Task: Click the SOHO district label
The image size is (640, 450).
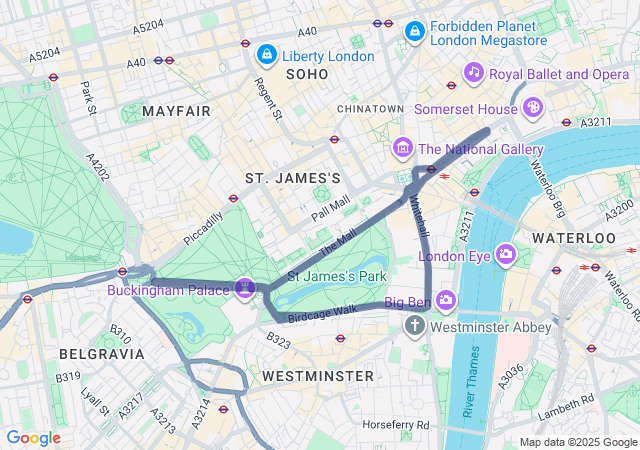Action: [x=307, y=74]
